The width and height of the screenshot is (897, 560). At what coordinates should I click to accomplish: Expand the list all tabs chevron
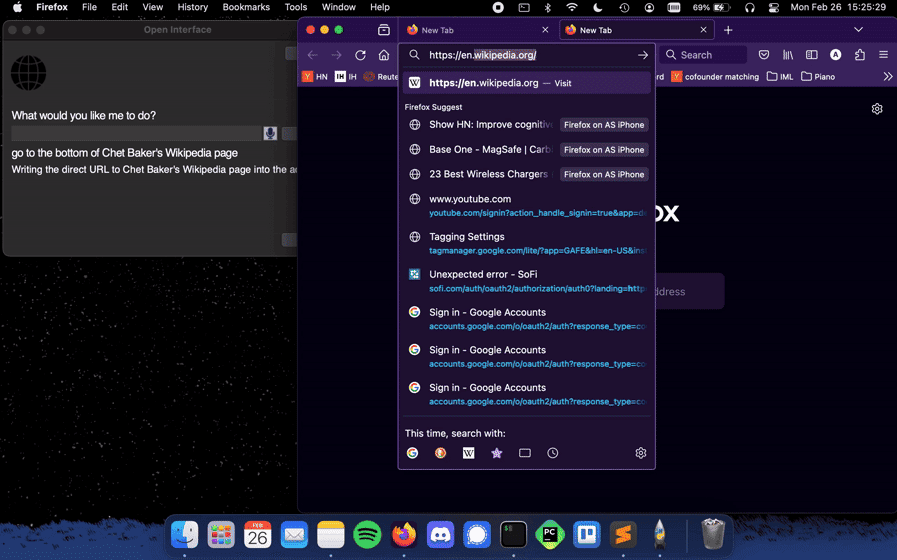(858, 30)
